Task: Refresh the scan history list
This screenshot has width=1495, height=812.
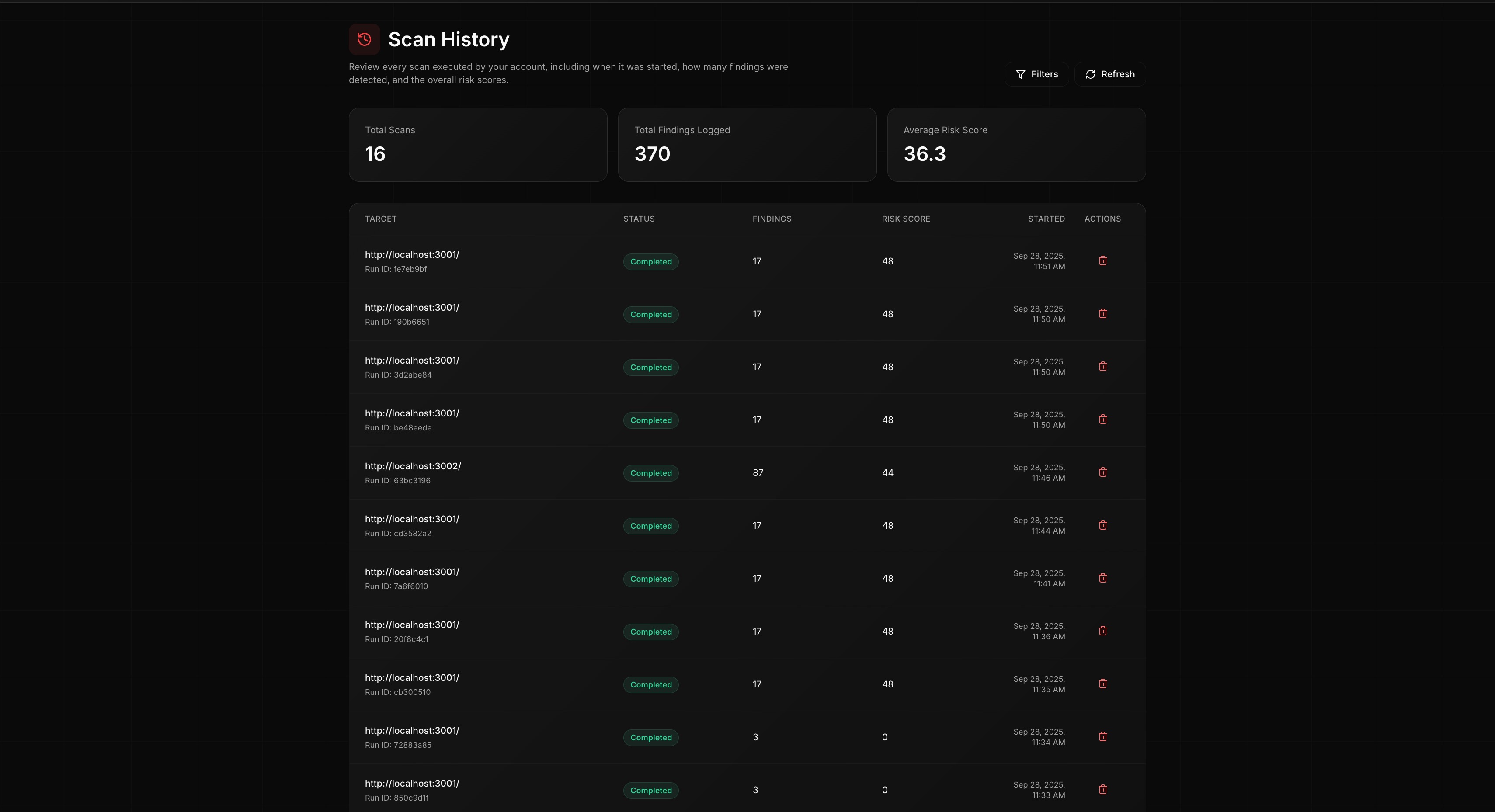Action: click(1109, 74)
